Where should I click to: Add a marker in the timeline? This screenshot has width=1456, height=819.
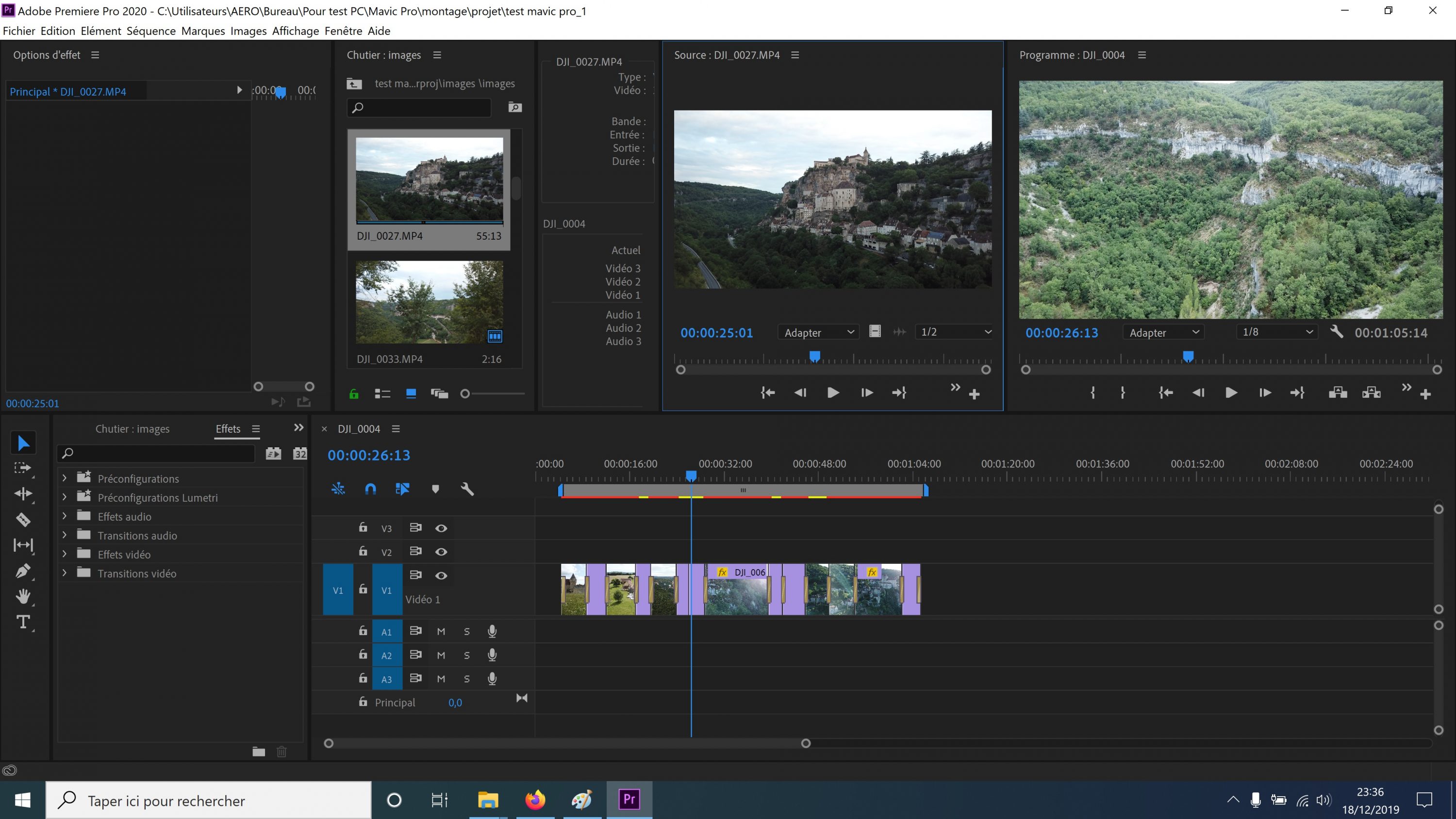pos(435,489)
